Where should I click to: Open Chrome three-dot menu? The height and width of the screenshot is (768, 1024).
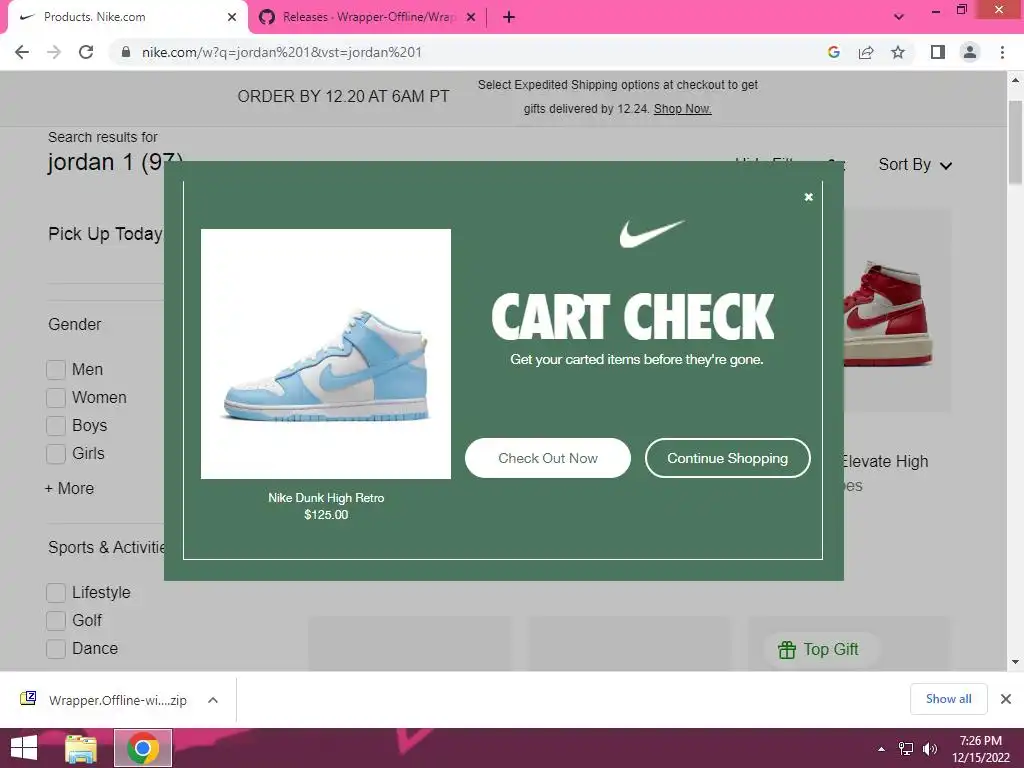click(1002, 52)
